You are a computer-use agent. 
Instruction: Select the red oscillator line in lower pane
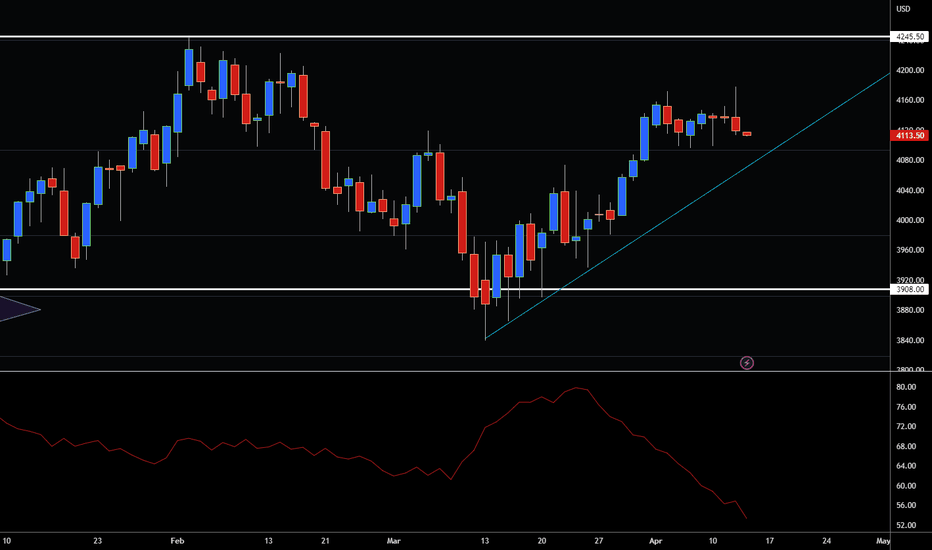[373, 455]
